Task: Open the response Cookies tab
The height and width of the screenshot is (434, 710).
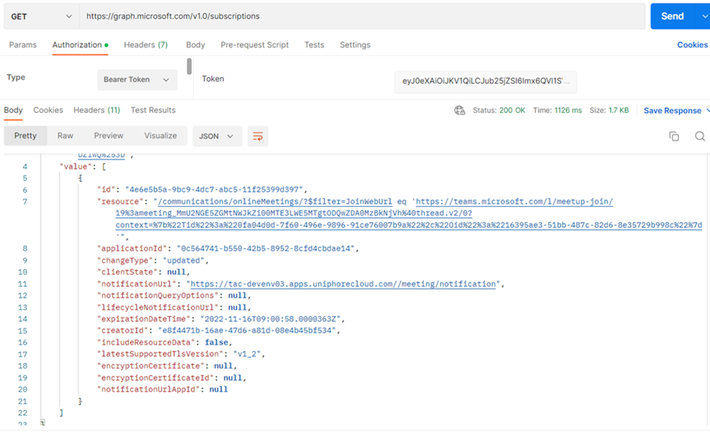Action: click(x=48, y=110)
